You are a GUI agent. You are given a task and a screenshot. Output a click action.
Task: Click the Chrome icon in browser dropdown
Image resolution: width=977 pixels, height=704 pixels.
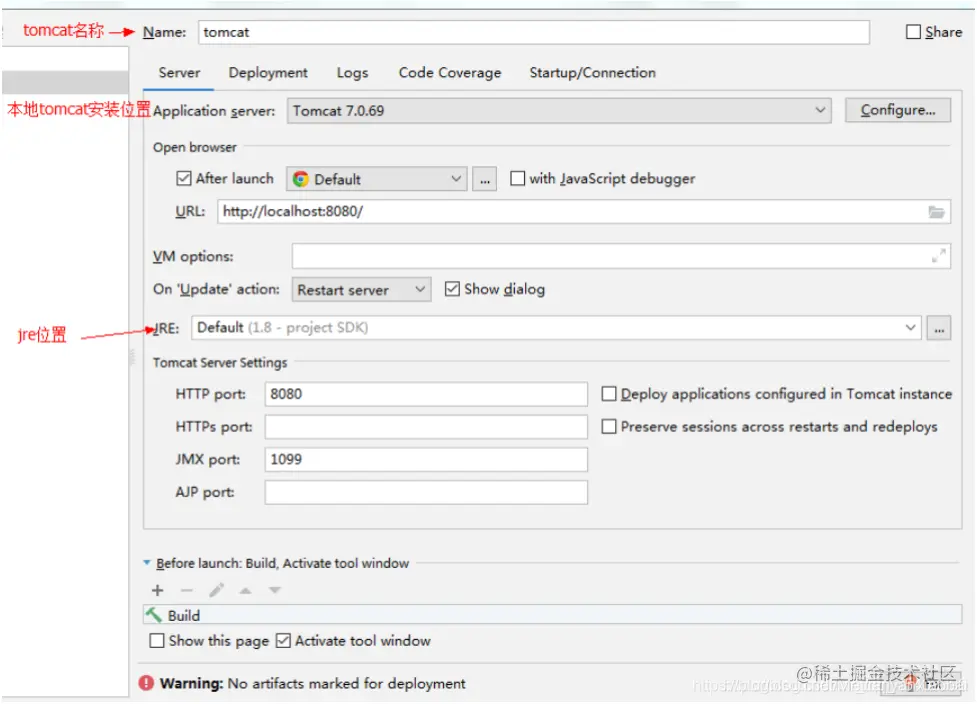coord(300,179)
